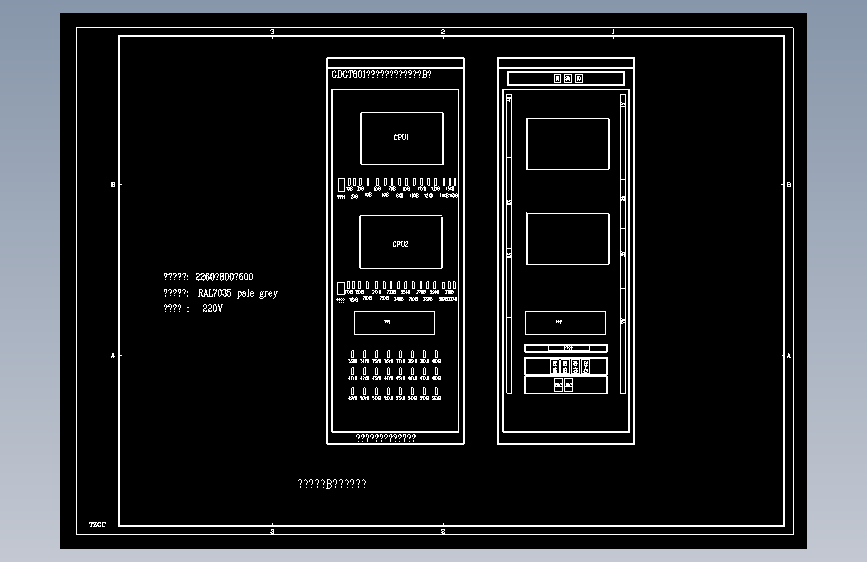The height and width of the screenshot is (562, 867).
Task: Select the '220V' voltage note
Action: click(212, 308)
